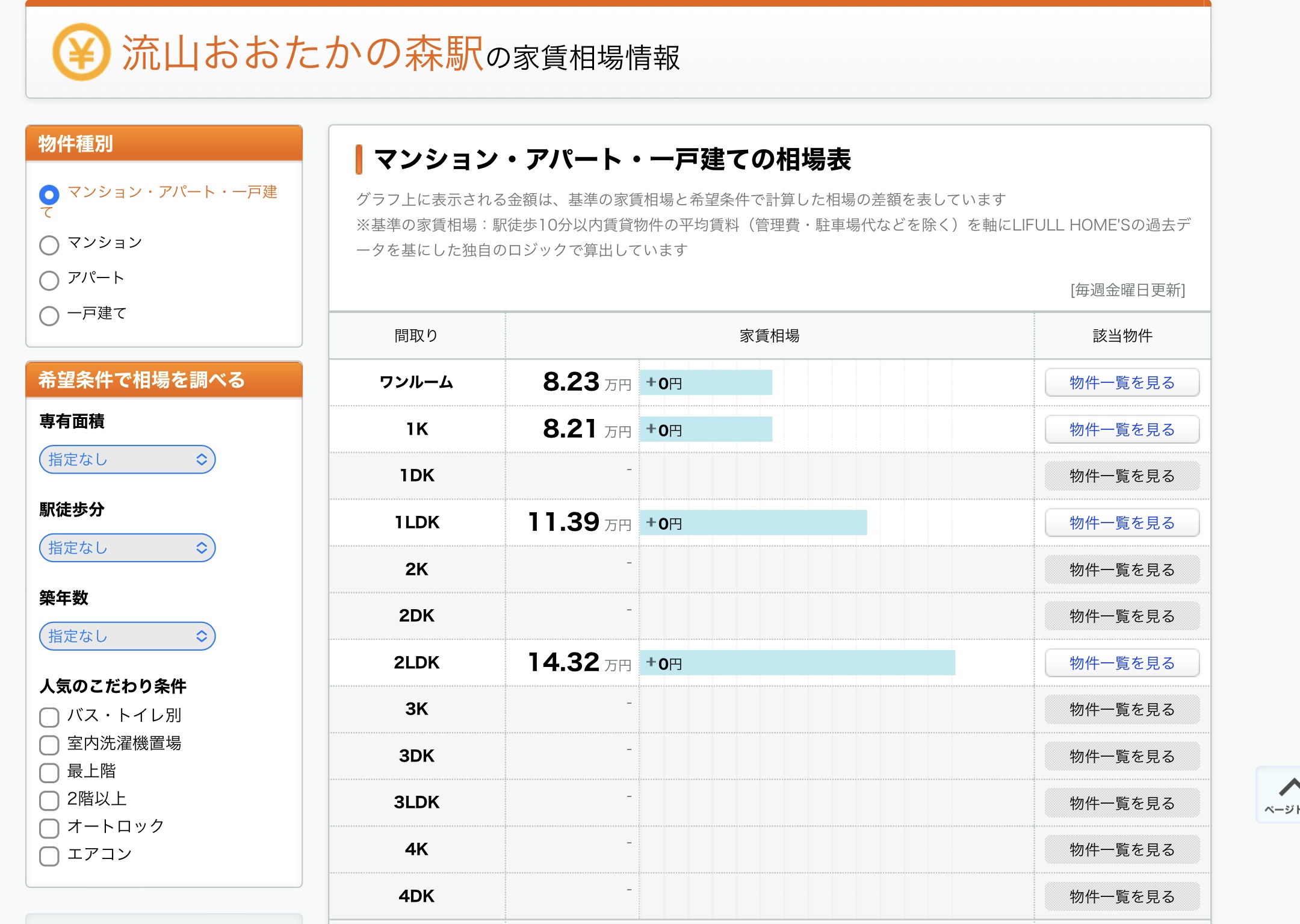Click the ワンルーム rent bar
The image size is (1300, 924).
705,383
